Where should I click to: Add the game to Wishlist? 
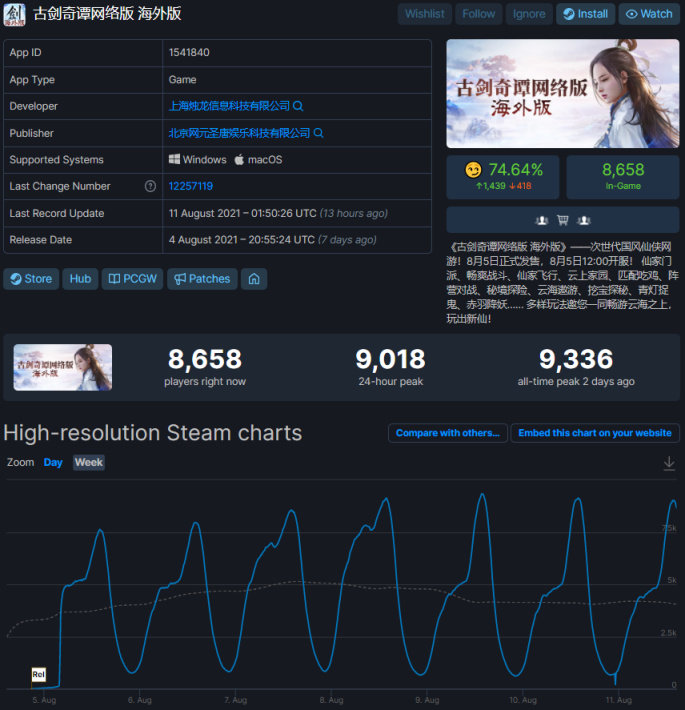(425, 14)
